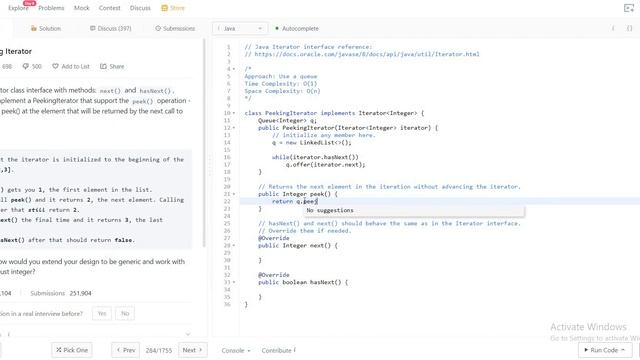
Task: Click the Submissions 251,904 count
Action: point(61,293)
